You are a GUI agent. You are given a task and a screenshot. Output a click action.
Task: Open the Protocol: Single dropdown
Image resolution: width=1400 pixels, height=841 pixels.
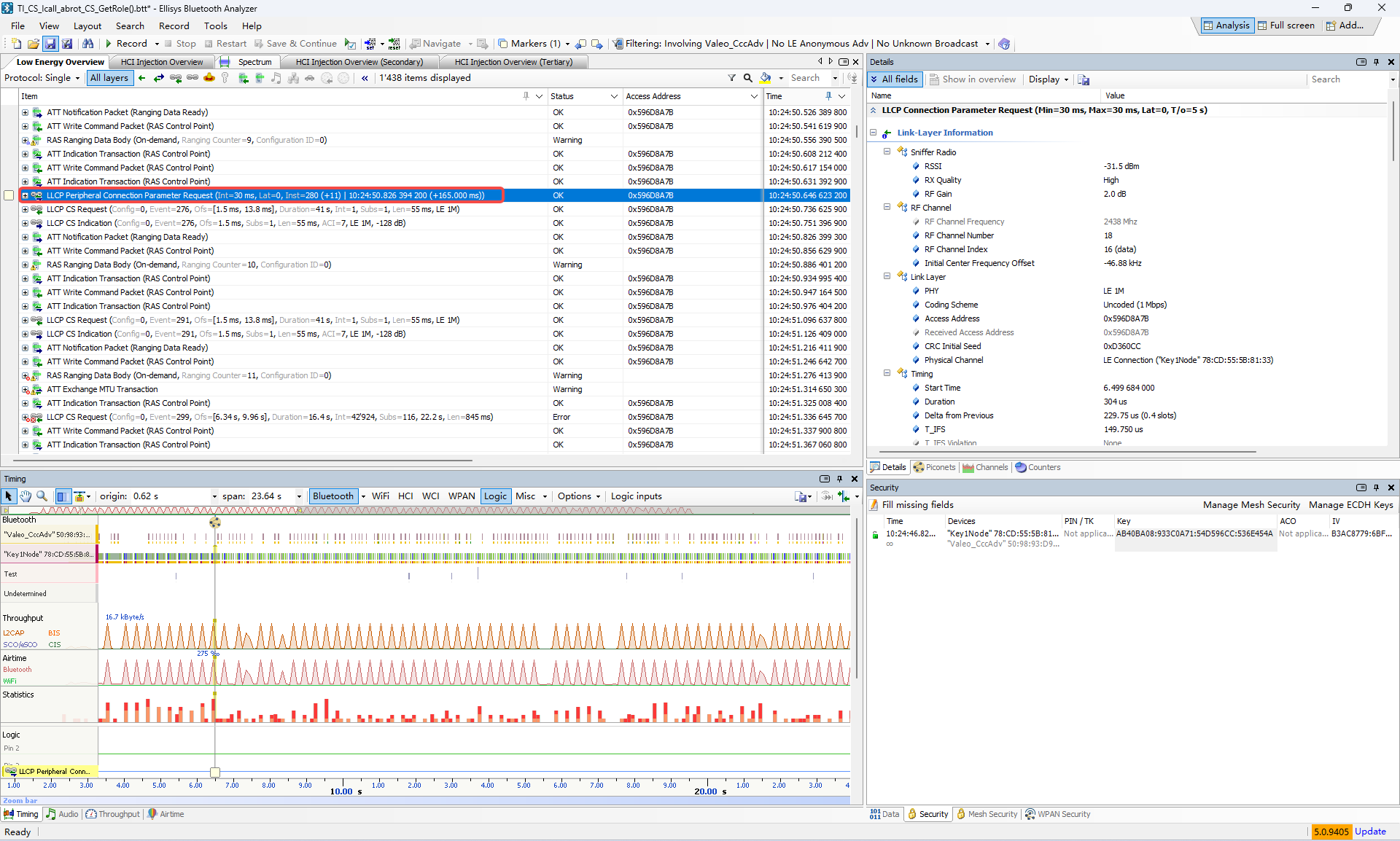42,78
